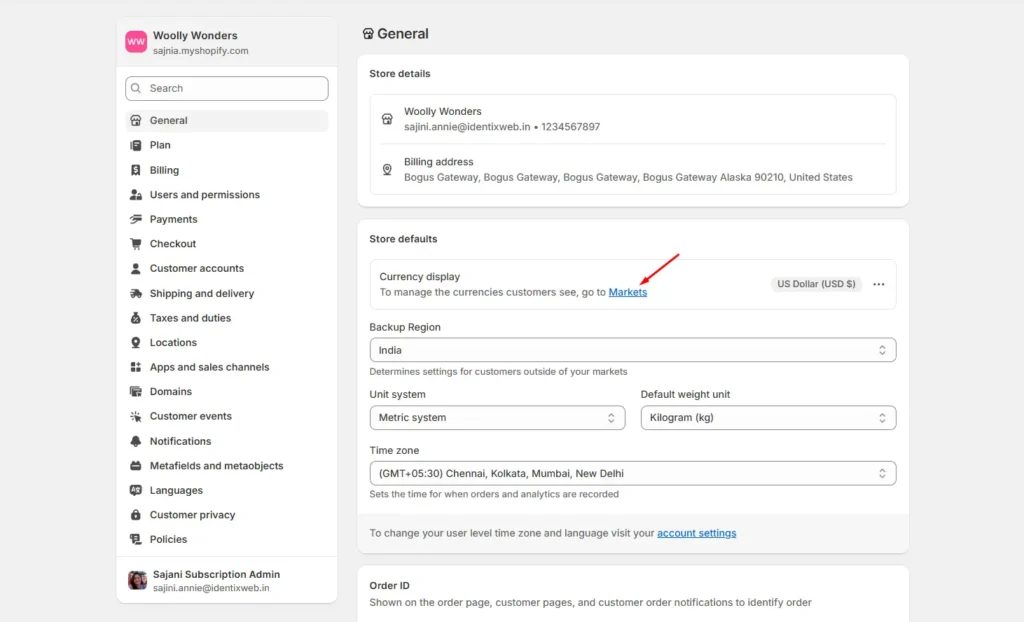Click the Notifications bell icon
Viewport: 1024px width, 622px height.
pos(136,441)
